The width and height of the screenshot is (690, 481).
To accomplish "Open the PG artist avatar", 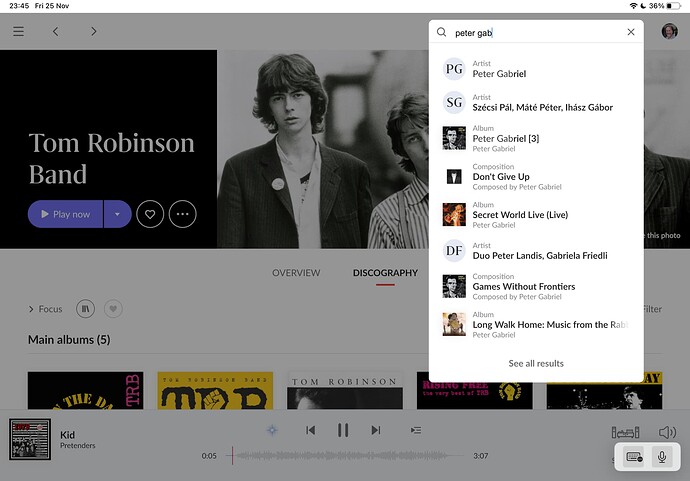I will [454, 69].
